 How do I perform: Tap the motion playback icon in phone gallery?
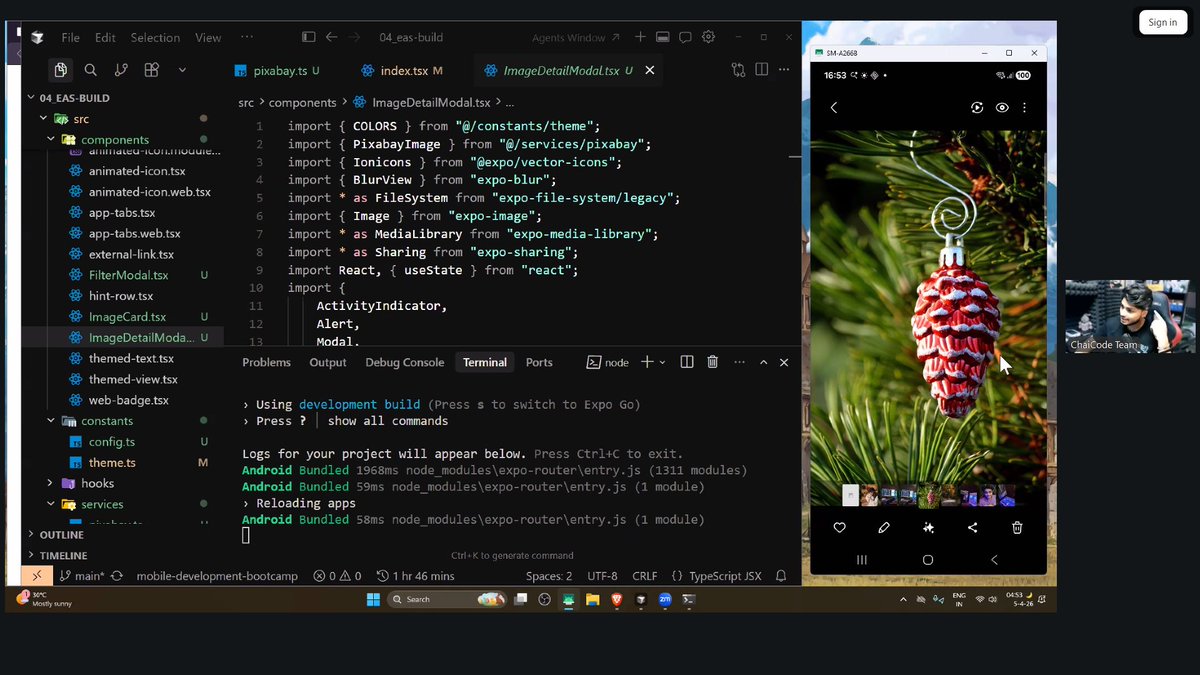[977, 108]
